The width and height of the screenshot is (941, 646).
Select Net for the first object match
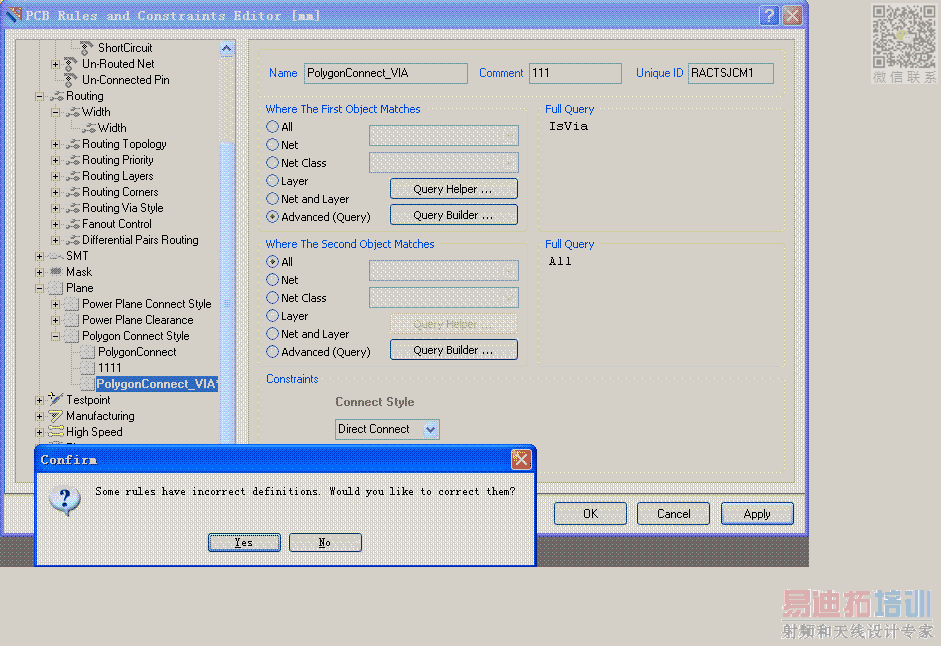click(x=272, y=145)
